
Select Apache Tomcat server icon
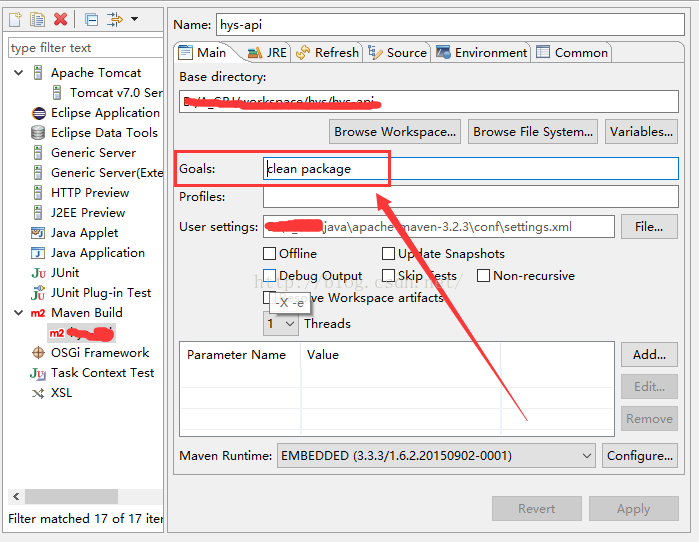coord(38,73)
